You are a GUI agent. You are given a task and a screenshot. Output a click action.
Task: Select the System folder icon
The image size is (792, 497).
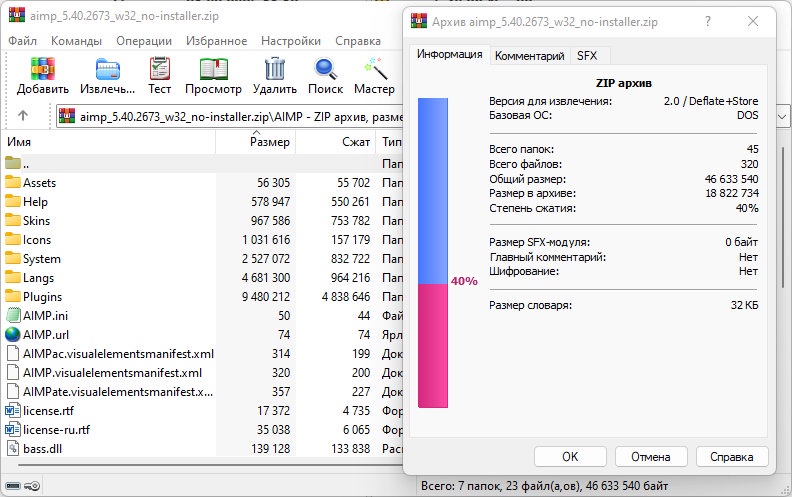coord(13,258)
